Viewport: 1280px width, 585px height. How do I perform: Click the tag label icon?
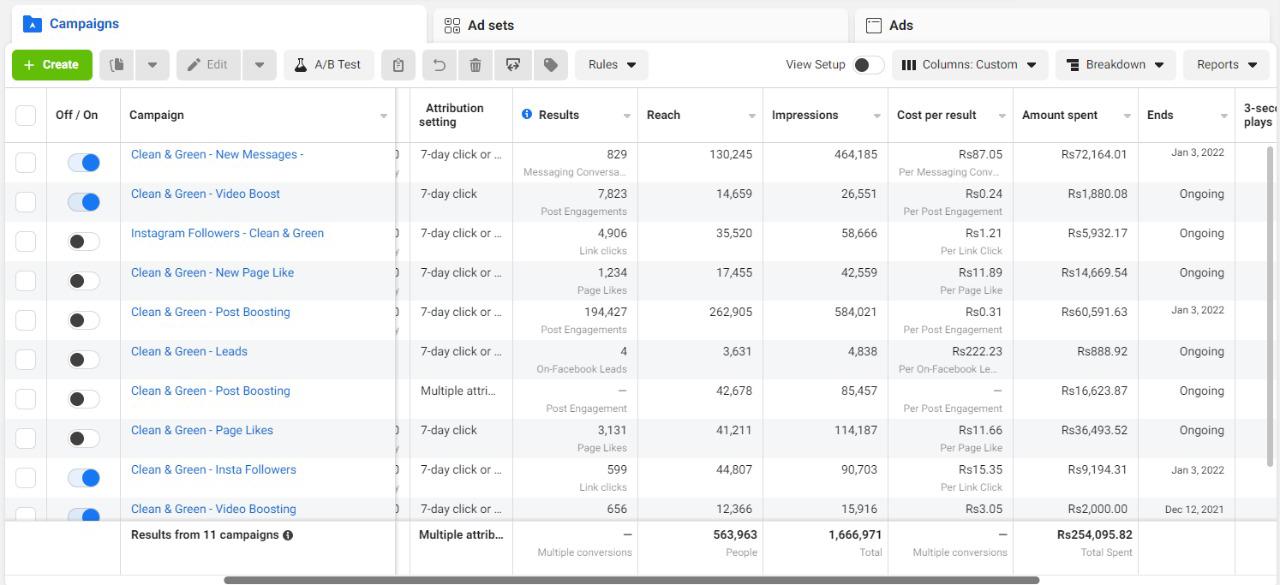[x=550, y=65]
